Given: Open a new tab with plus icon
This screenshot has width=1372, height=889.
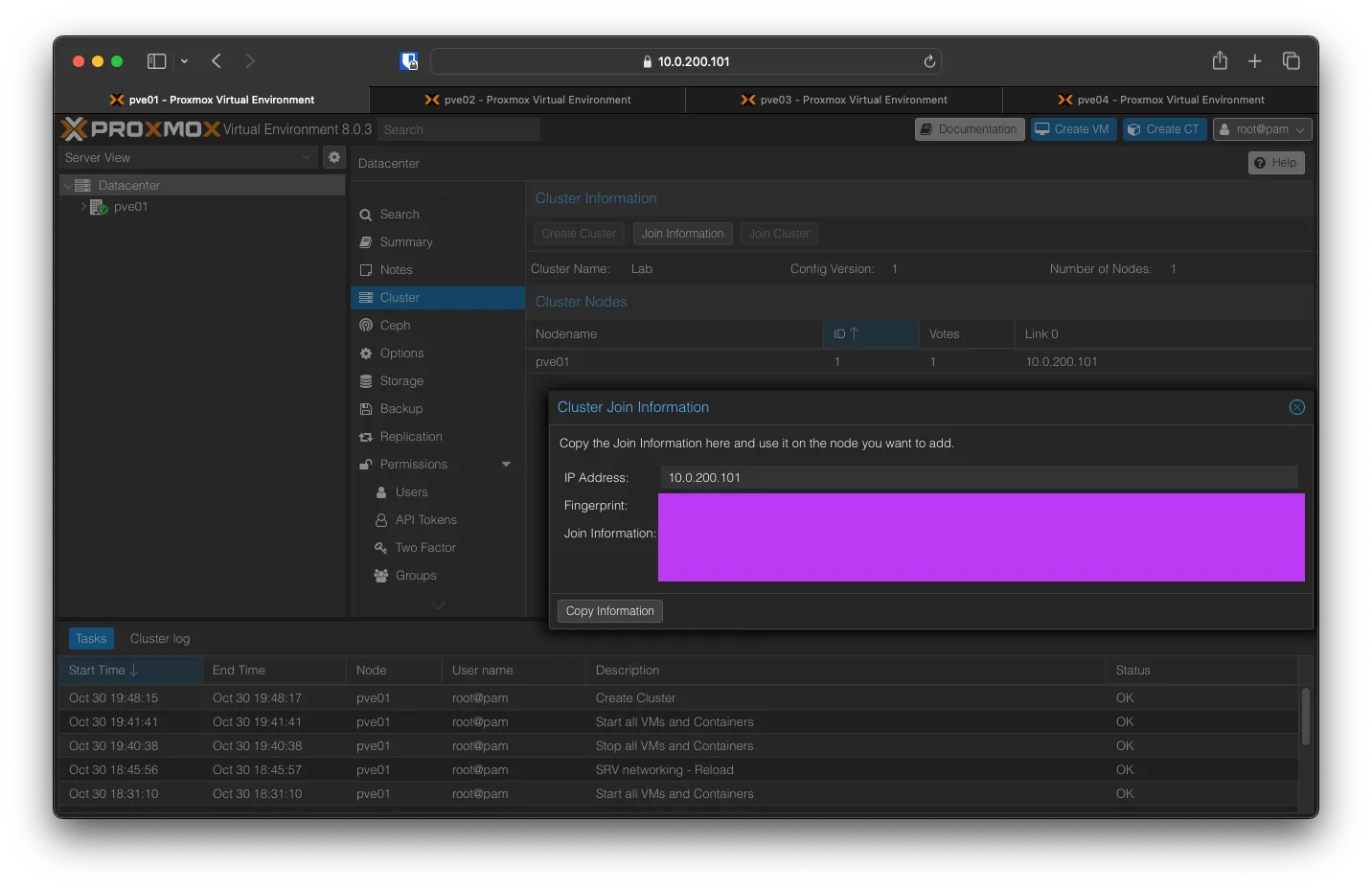Looking at the screenshot, I should coord(1254,61).
